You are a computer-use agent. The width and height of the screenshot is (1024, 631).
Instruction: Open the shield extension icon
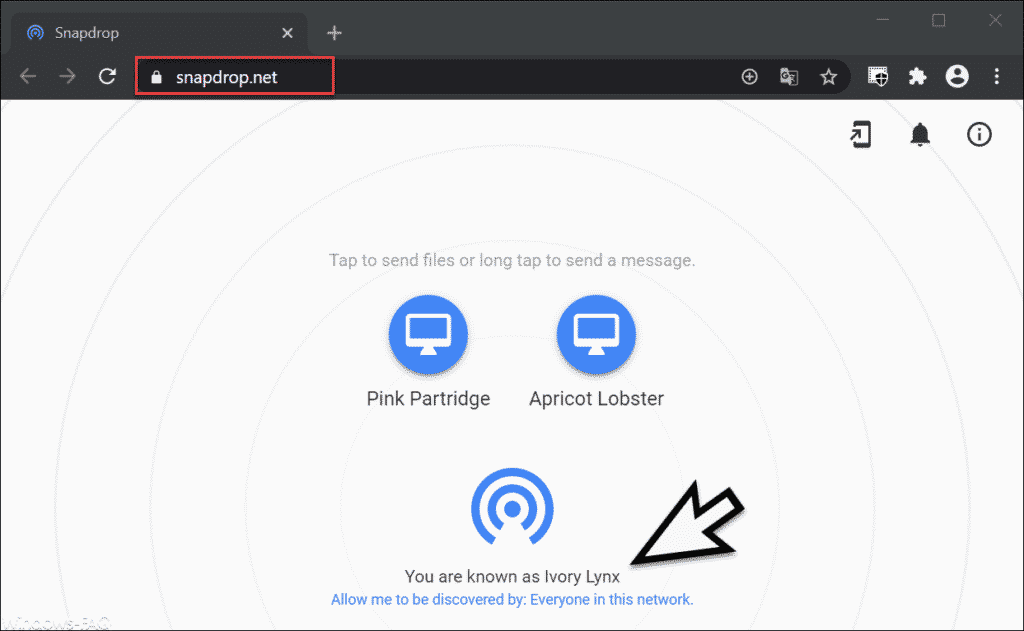click(878, 76)
